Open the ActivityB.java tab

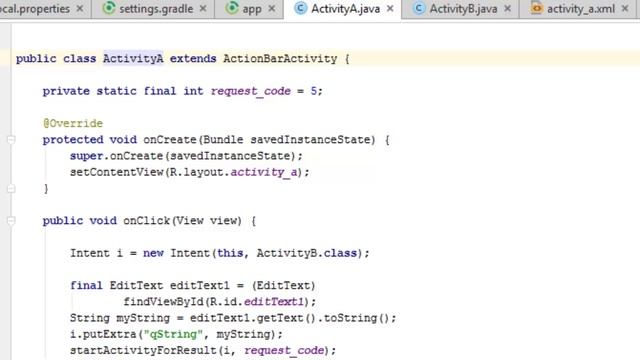click(463, 9)
